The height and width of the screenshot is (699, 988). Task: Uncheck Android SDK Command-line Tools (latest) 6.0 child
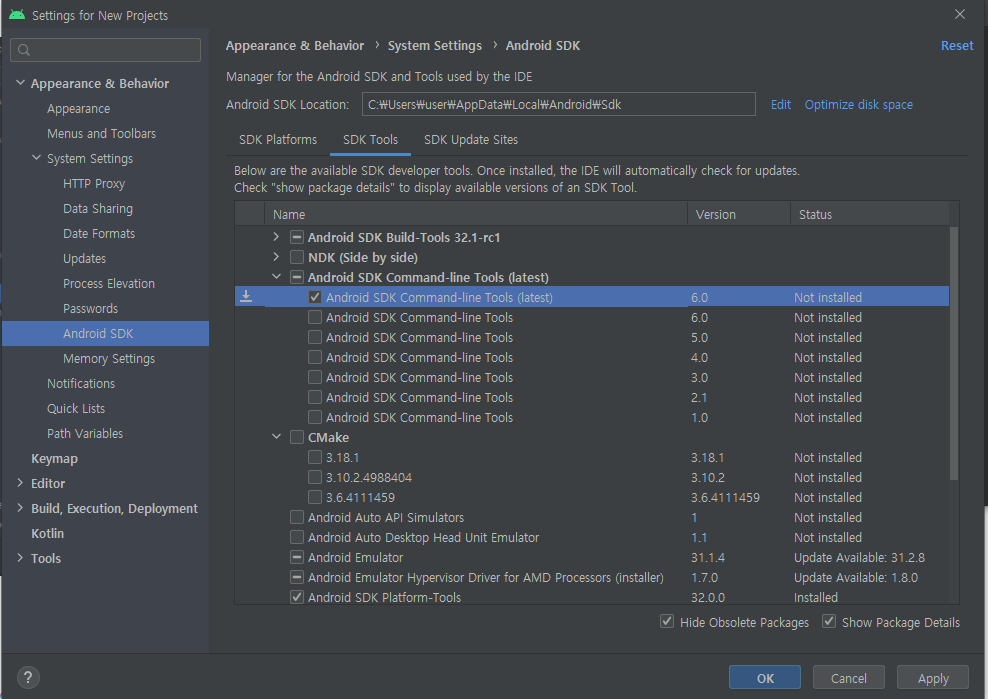pyautogui.click(x=315, y=297)
